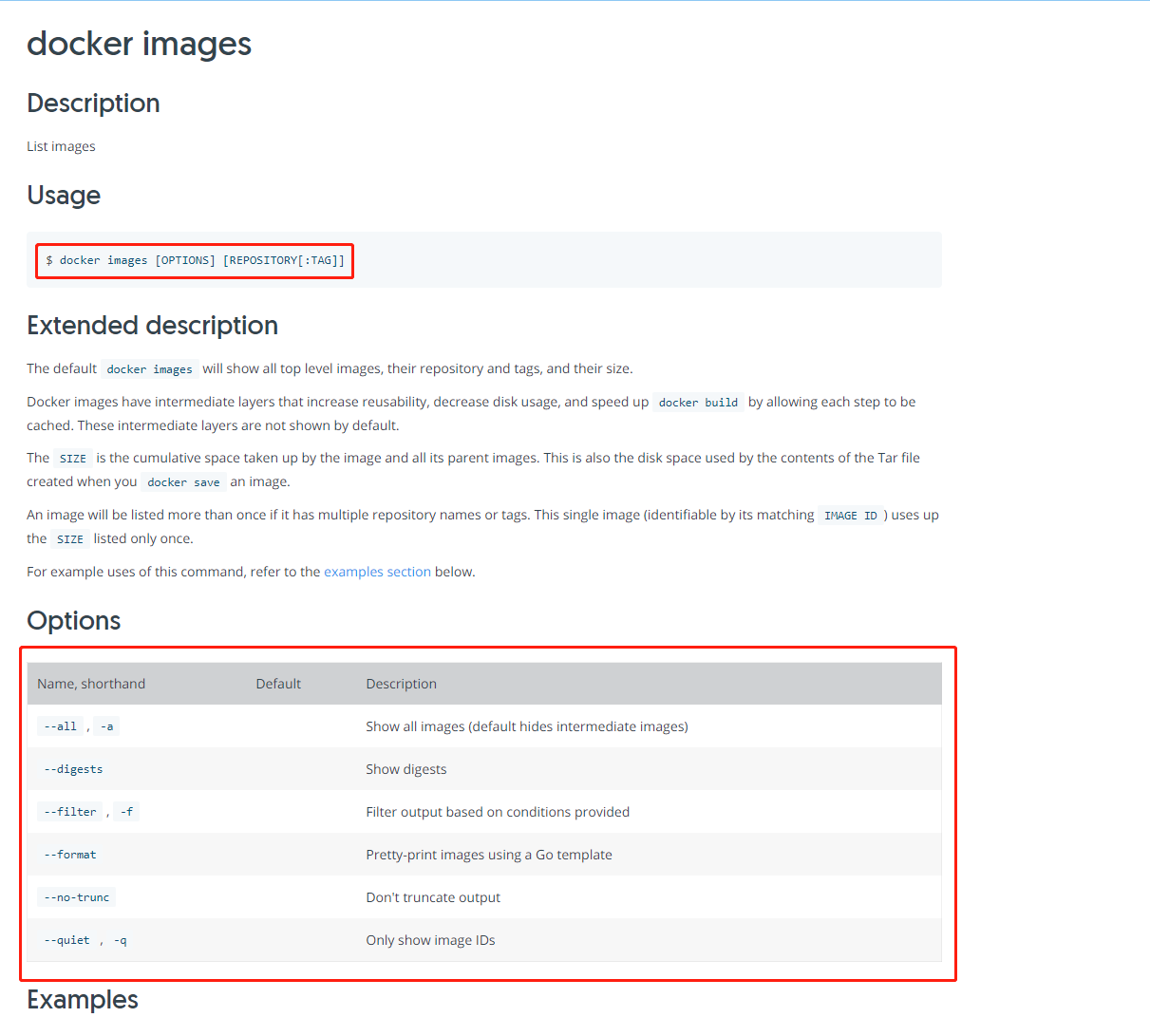1150x1036 pixels.
Task: Open the examples section link
Action: (x=377, y=572)
